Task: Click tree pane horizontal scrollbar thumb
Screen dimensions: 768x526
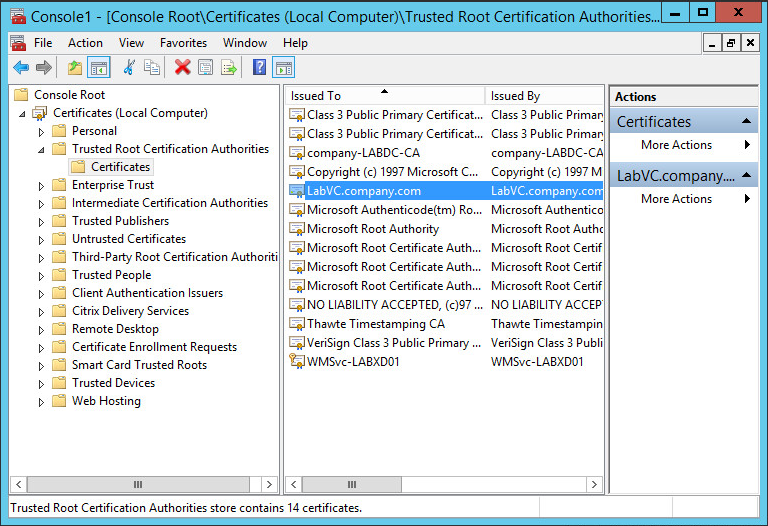Action: pos(138,484)
